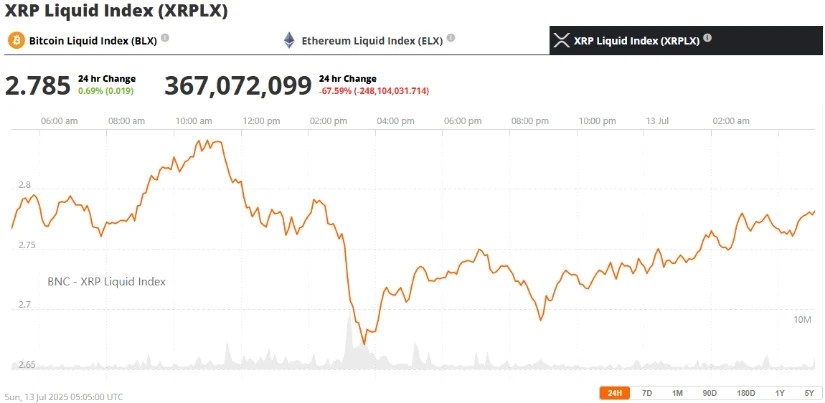Click the Bitcoin logo icon
This screenshot has width=825, height=403.
16,40
